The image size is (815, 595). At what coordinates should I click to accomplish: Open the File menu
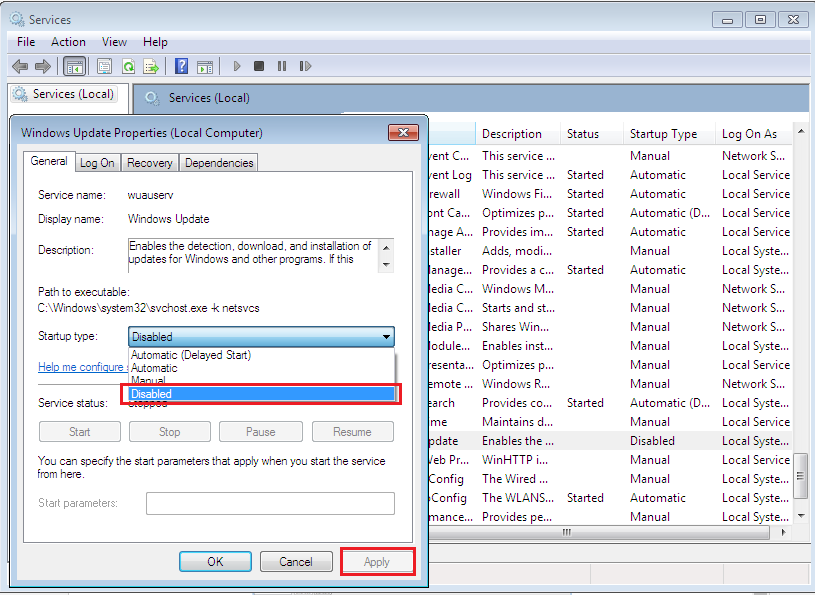coord(26,42)
